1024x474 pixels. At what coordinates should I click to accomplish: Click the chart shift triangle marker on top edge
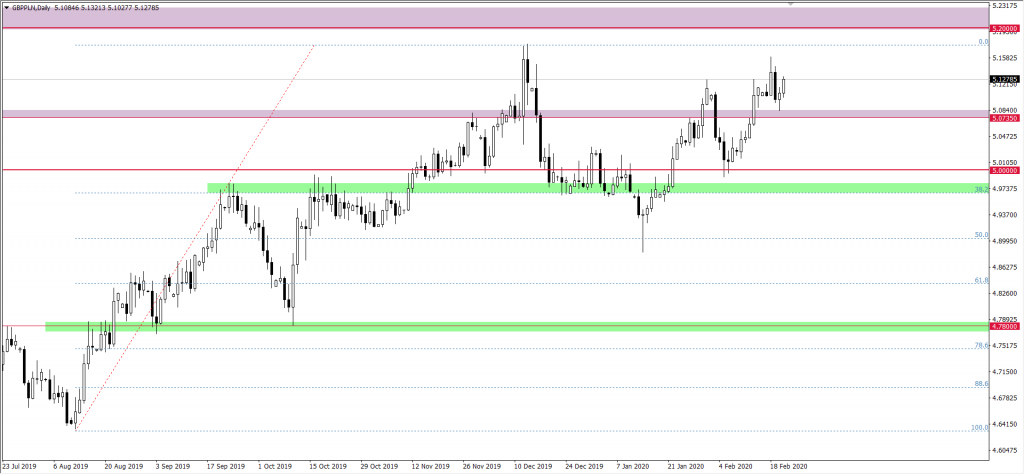[792, 5]
